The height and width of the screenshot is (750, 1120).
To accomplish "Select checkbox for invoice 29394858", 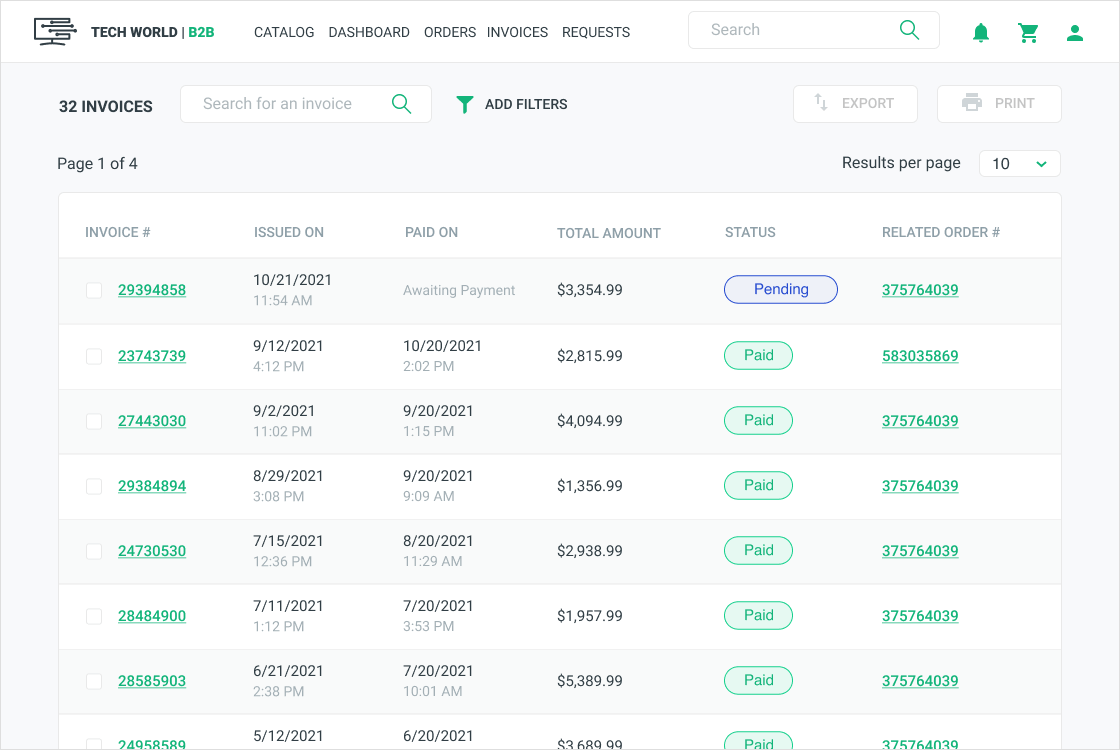I will point(94,291).
